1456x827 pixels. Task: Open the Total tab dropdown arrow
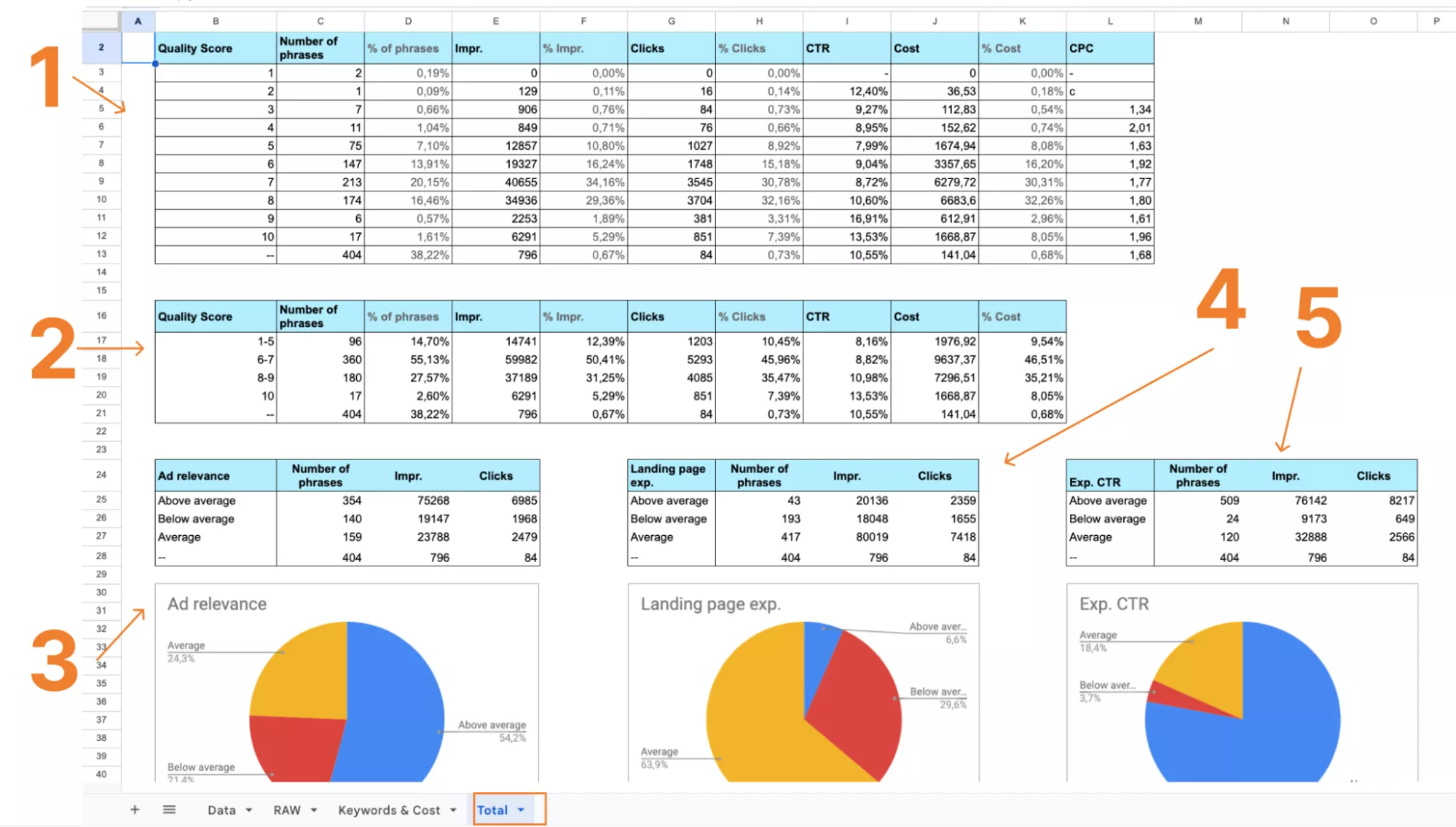521,810
